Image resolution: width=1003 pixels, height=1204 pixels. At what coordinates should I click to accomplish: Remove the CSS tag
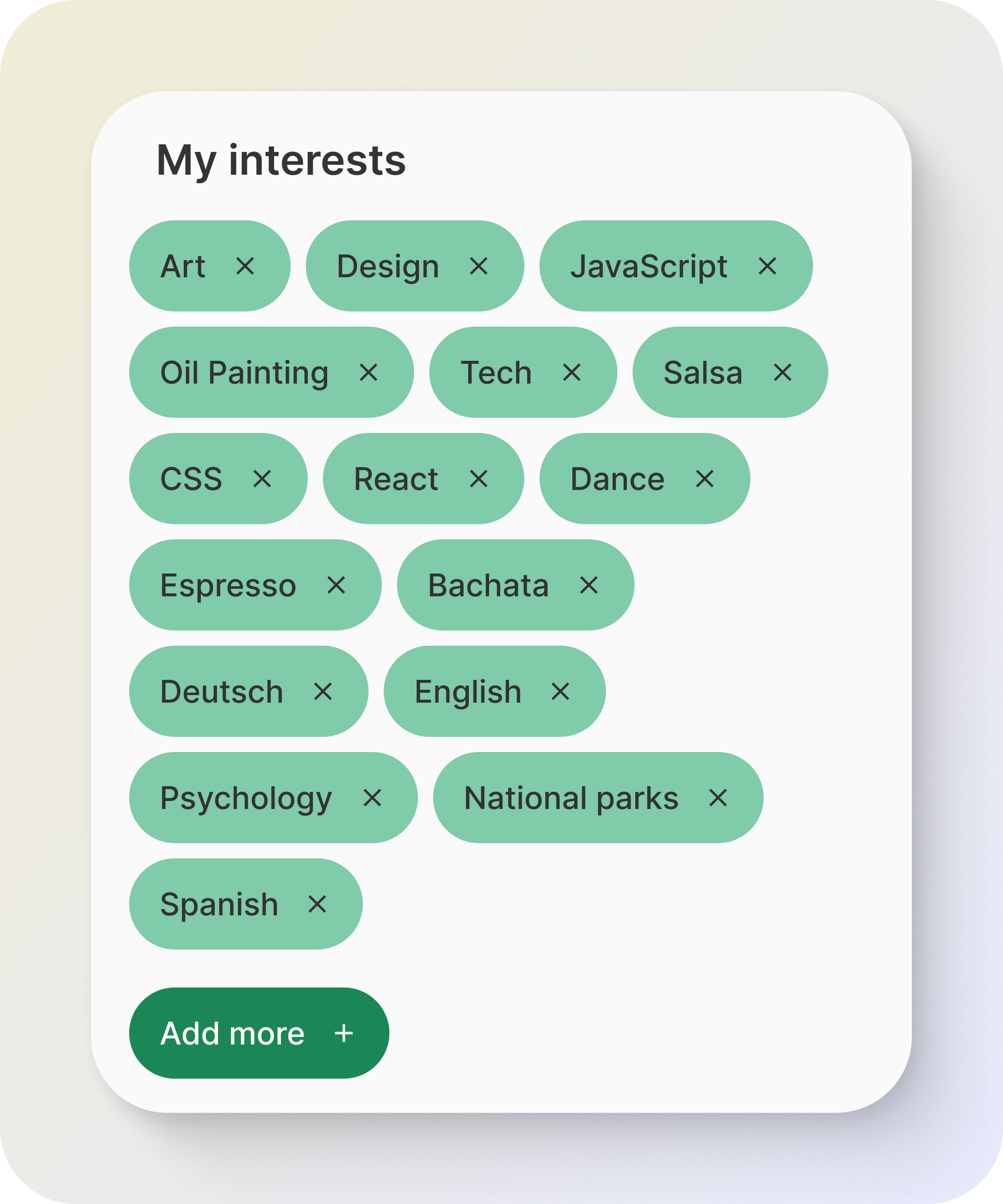tap(262, 479)
